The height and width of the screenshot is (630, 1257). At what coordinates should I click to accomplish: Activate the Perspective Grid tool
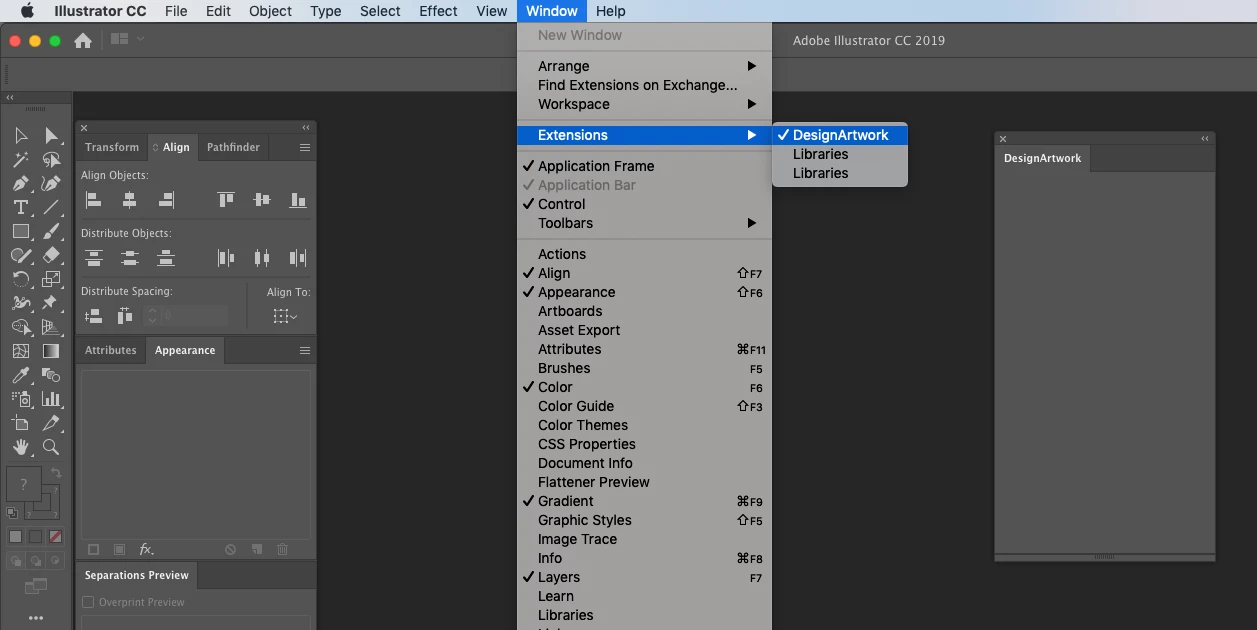(x=52, y=328)
